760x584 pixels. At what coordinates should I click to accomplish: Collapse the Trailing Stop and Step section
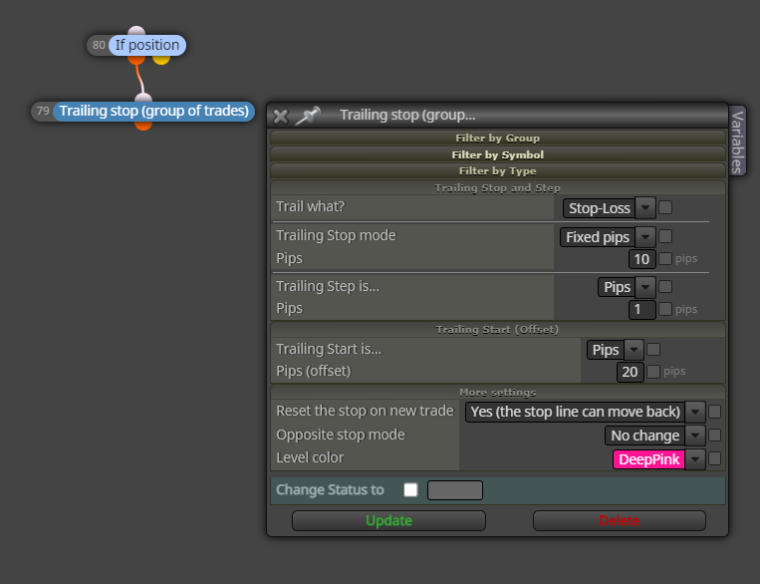pos(497,188)
